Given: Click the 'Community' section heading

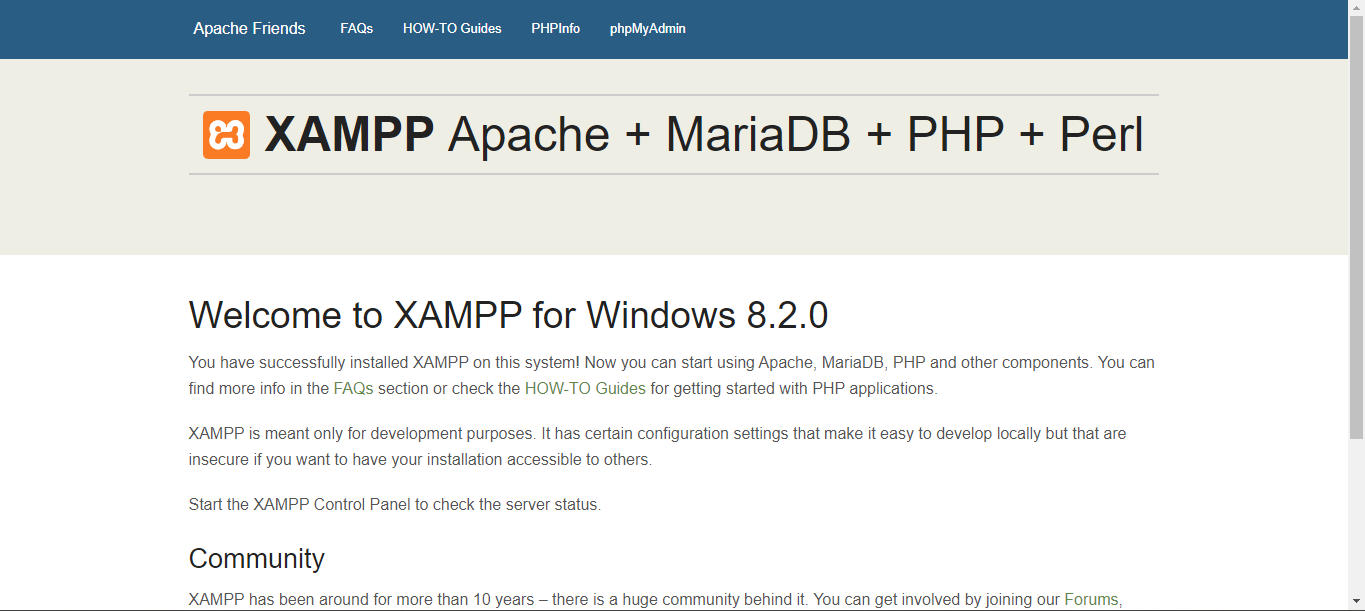Looking at the screenshot, I should [x=257, y=558].
